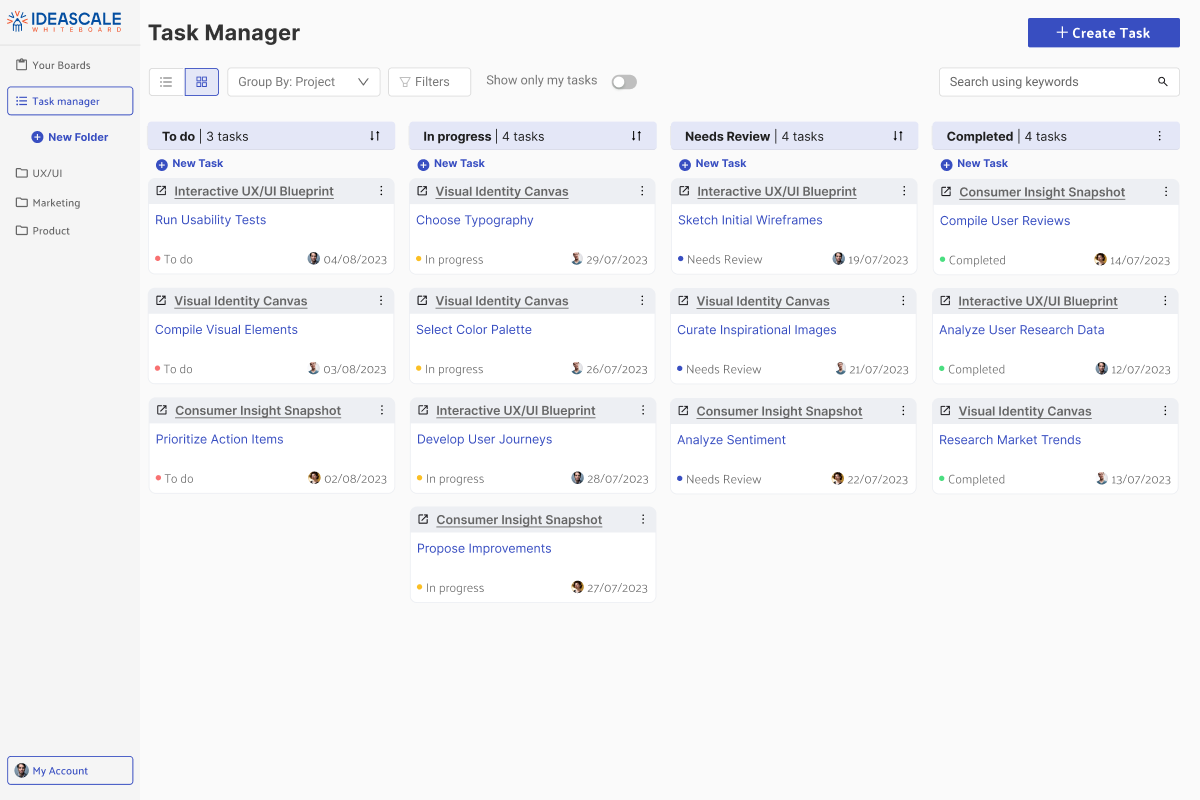Toggle Show only my tasks switch
The height and width of the screenshot is (800, 1200).
point(624,82)
